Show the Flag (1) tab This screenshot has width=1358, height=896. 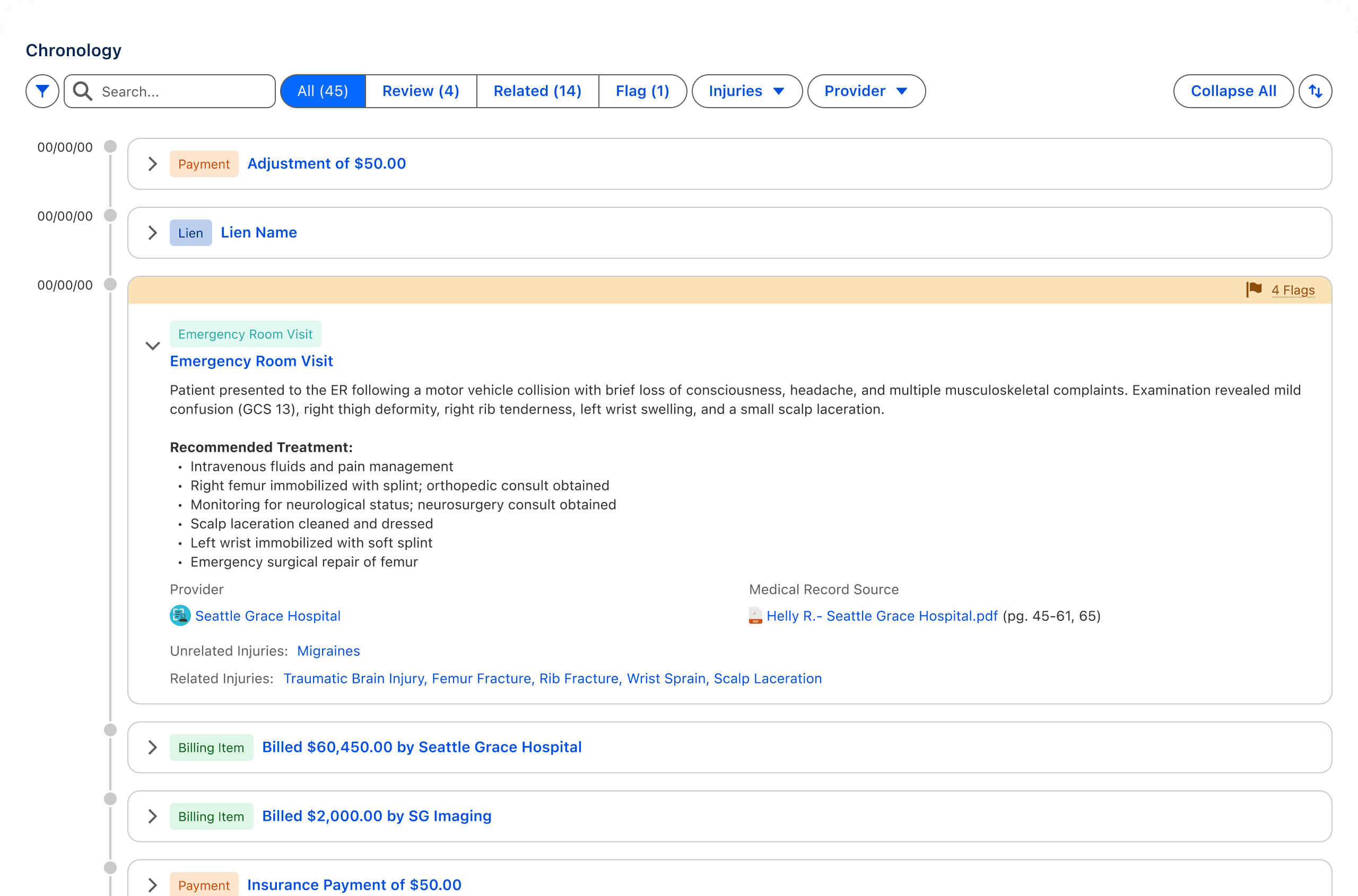(x=641, y=91)
